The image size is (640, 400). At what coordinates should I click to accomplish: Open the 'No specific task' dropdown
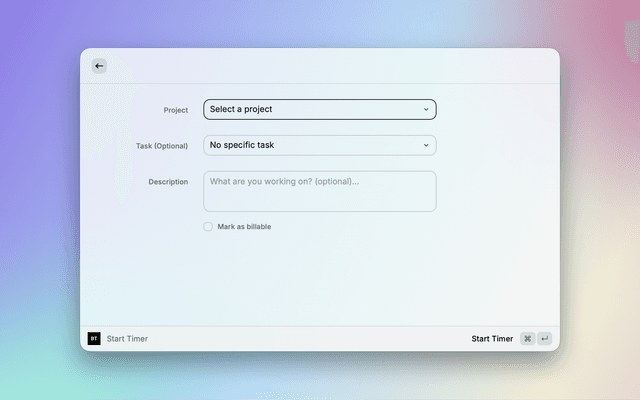click(319, 145)
